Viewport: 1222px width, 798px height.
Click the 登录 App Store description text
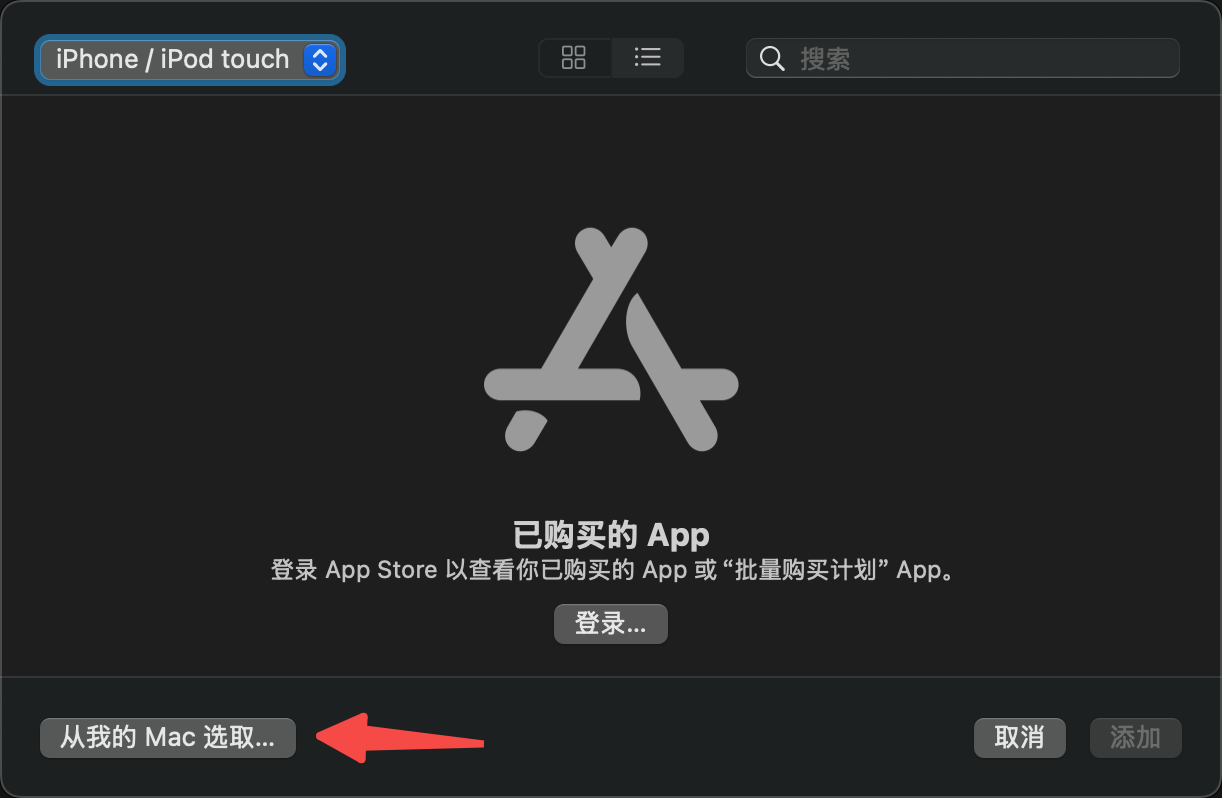tap(613, 570)
